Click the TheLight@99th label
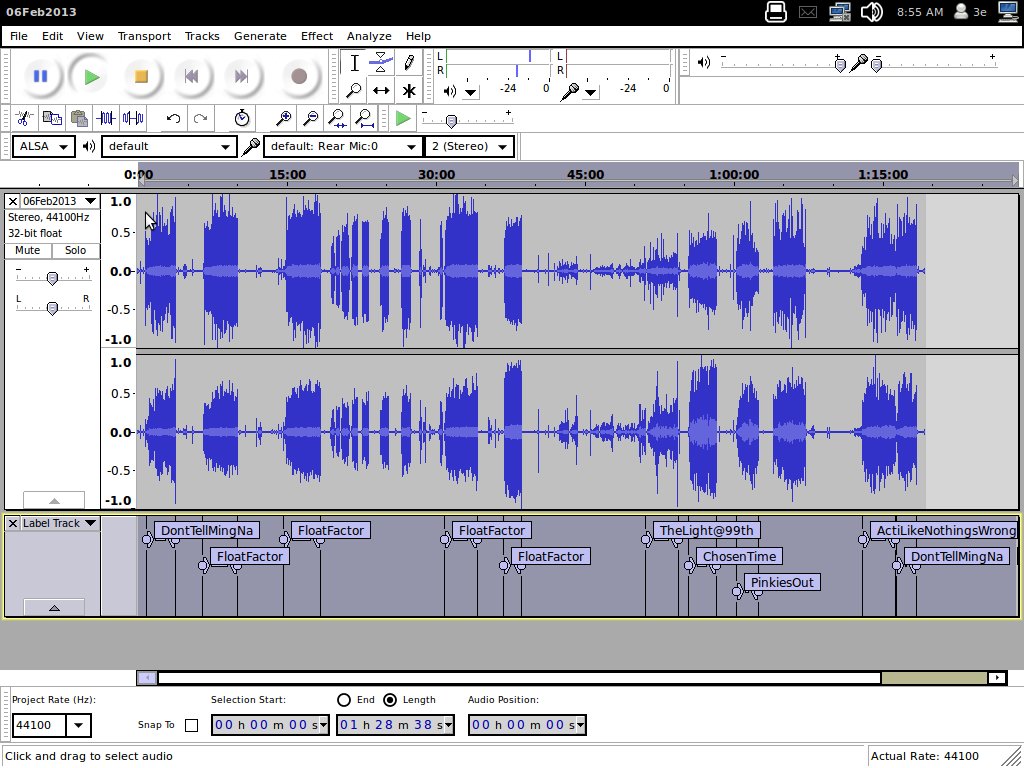 coord(707,530)
